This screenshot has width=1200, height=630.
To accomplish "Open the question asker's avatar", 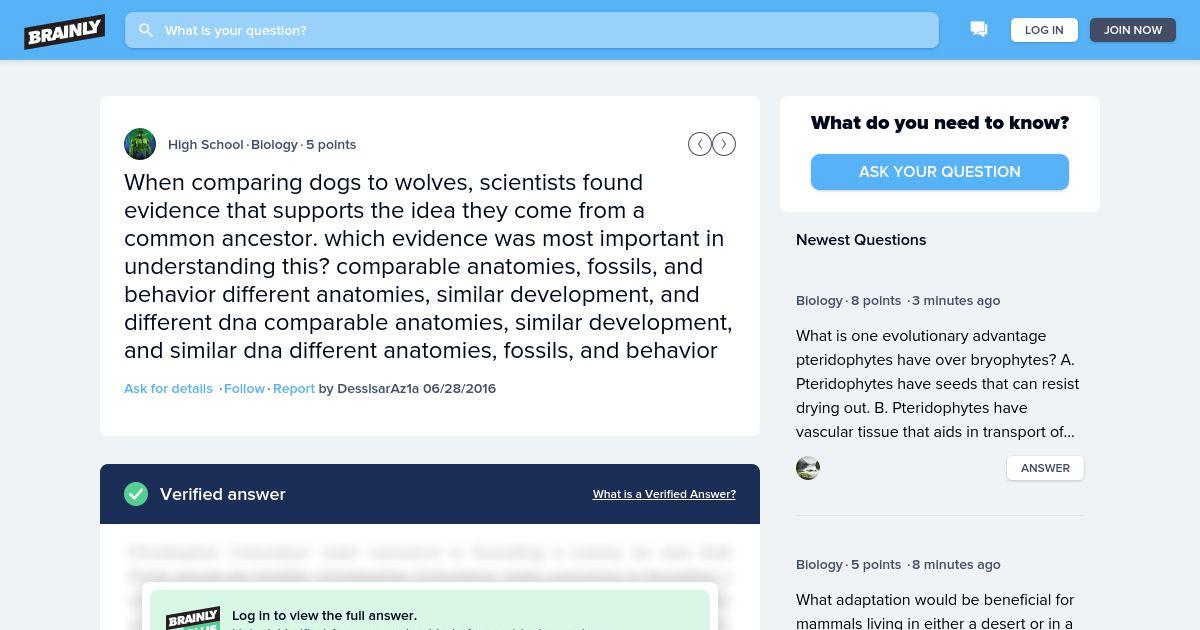I will pyautogui.click(x=140, y=144).
